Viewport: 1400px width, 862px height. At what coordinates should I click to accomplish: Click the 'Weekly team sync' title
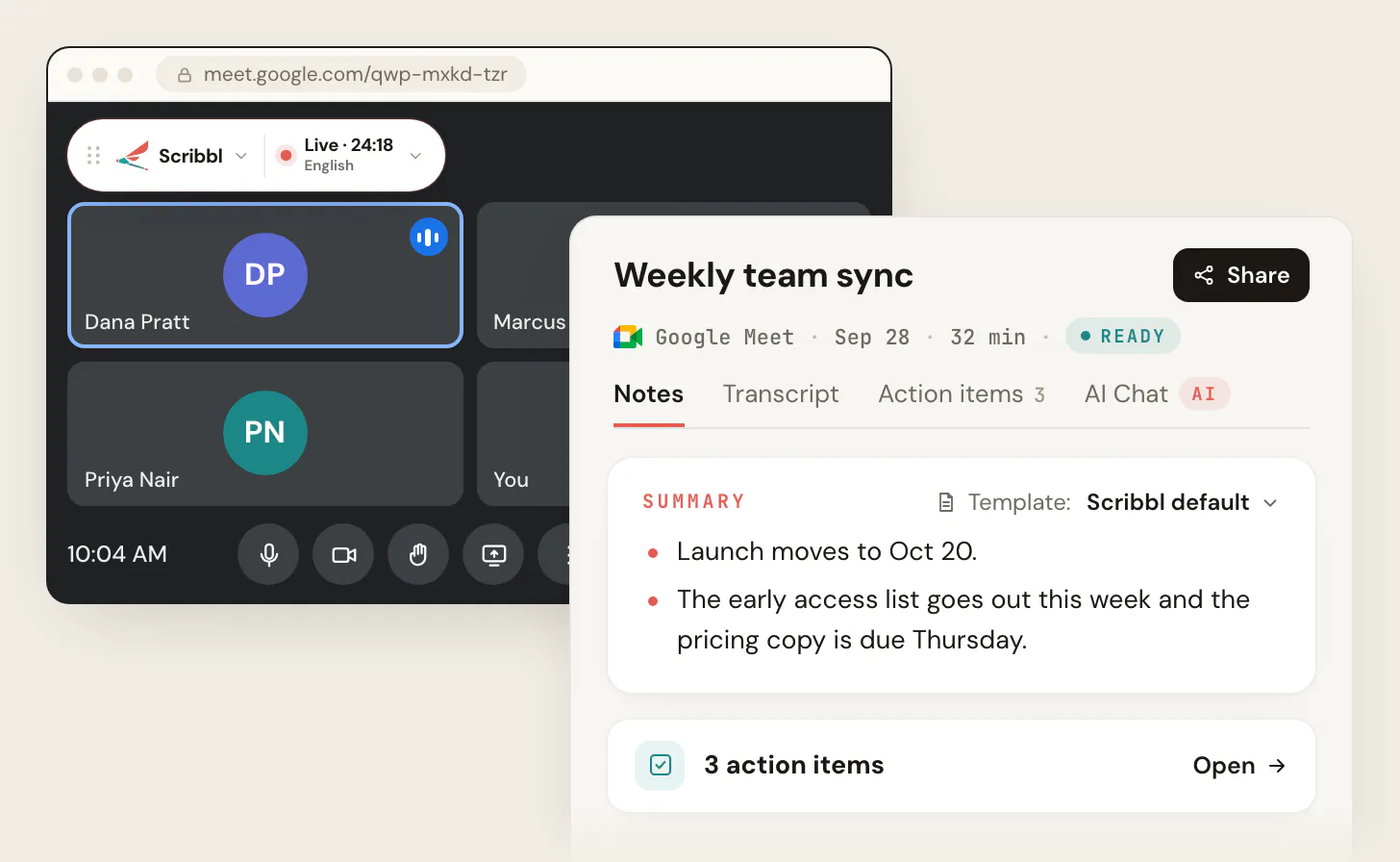click(x=763, y=275)
